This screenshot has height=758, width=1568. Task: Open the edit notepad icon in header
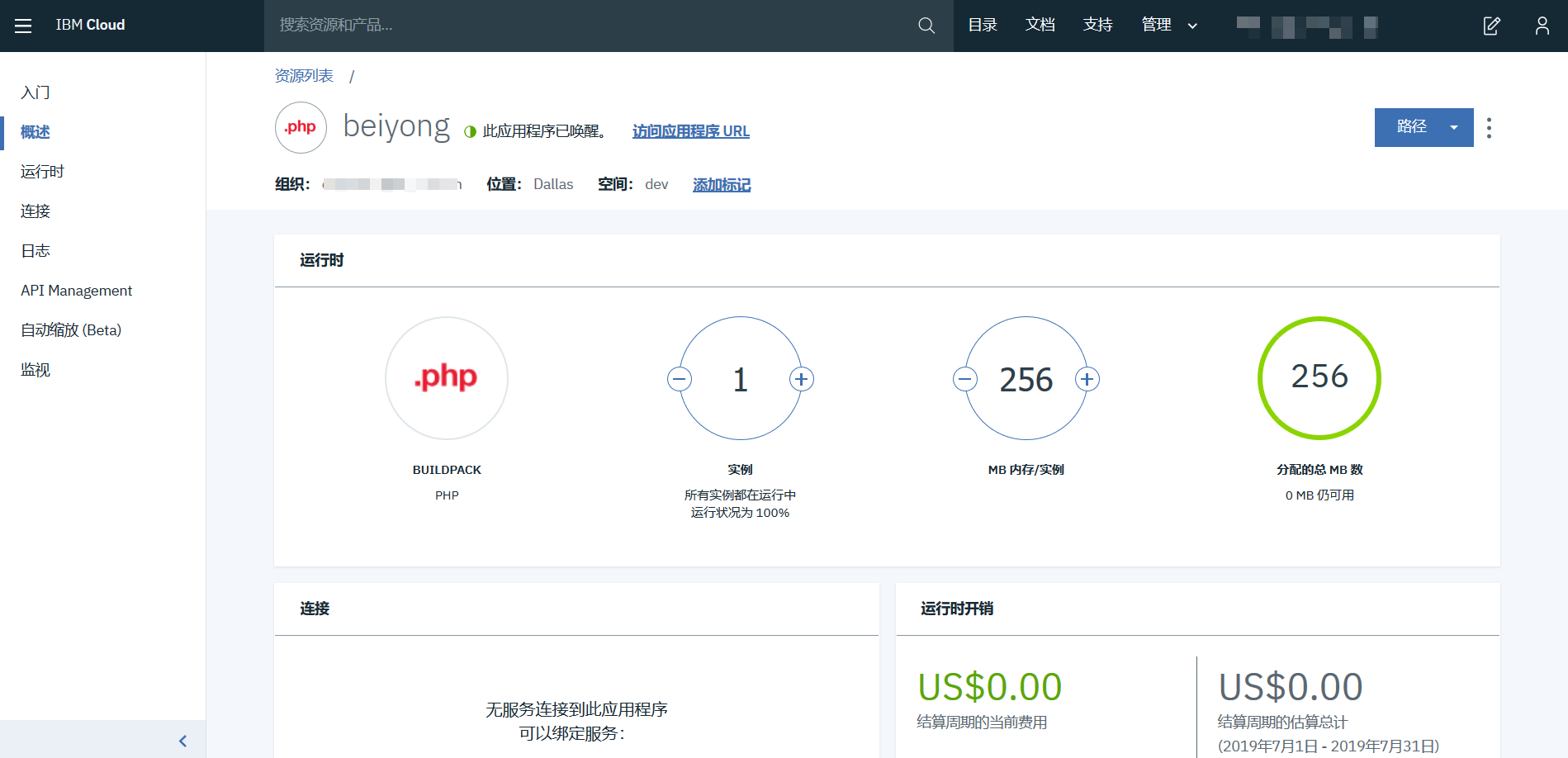click(x=1491, y=26)
